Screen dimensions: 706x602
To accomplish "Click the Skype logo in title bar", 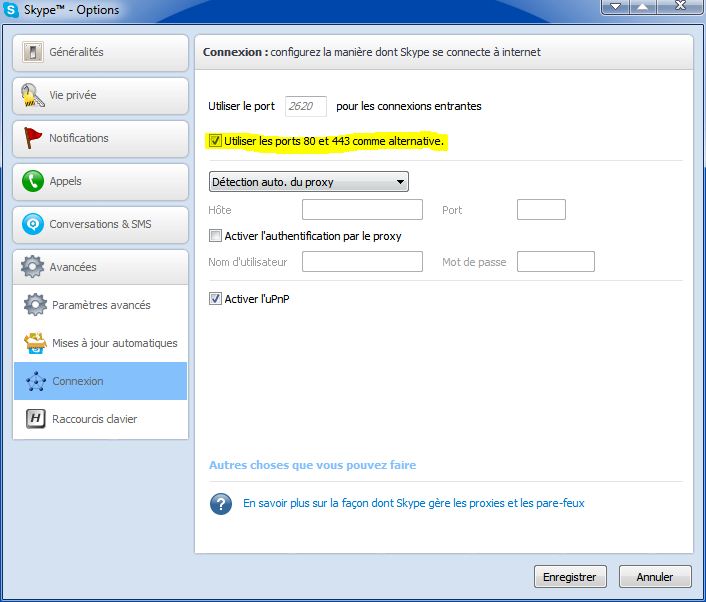I will (11, 10).
